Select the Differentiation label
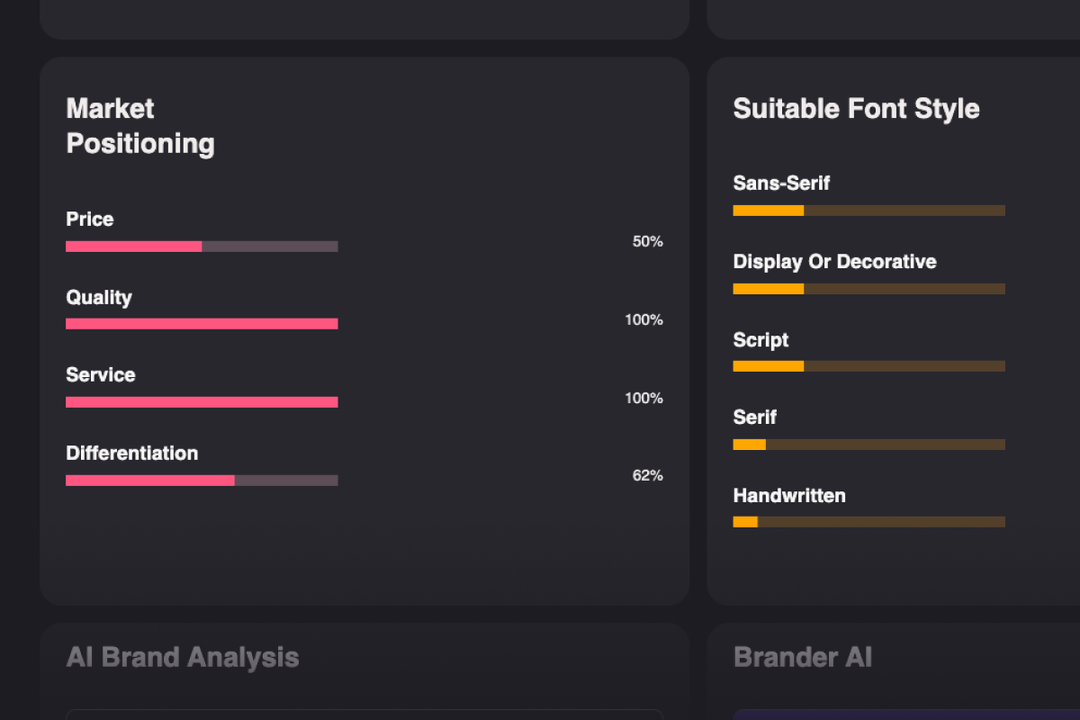This screenshot has width=1080, height=720. [132, 453]
